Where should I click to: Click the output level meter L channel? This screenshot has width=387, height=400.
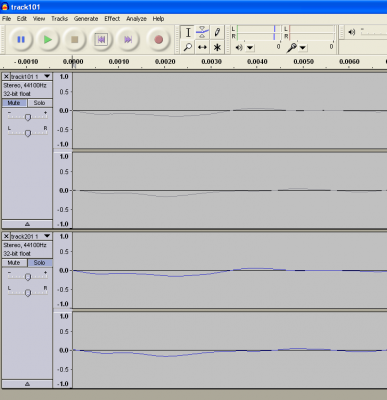click(258, 29)
